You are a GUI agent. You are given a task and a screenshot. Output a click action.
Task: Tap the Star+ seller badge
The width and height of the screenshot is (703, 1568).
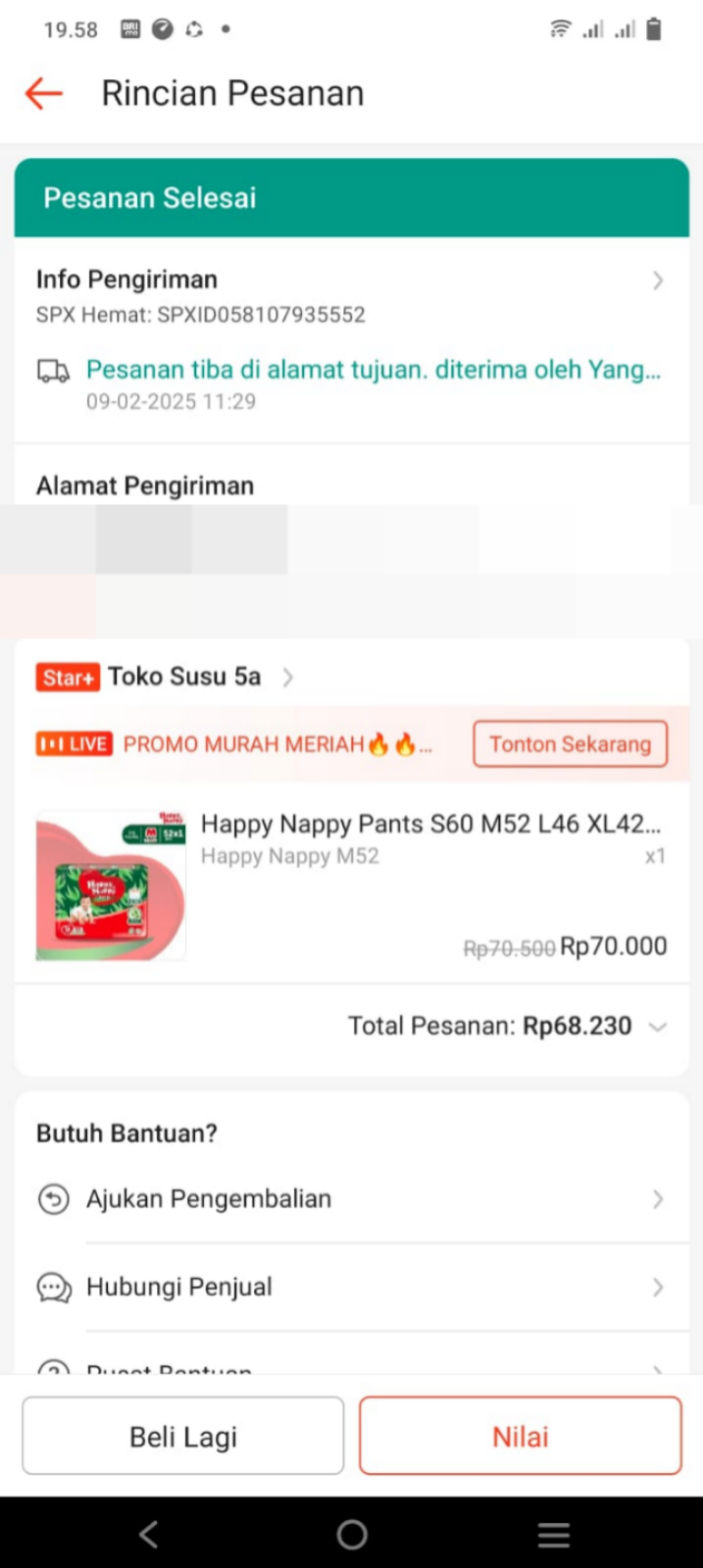(x=68, y=678)
